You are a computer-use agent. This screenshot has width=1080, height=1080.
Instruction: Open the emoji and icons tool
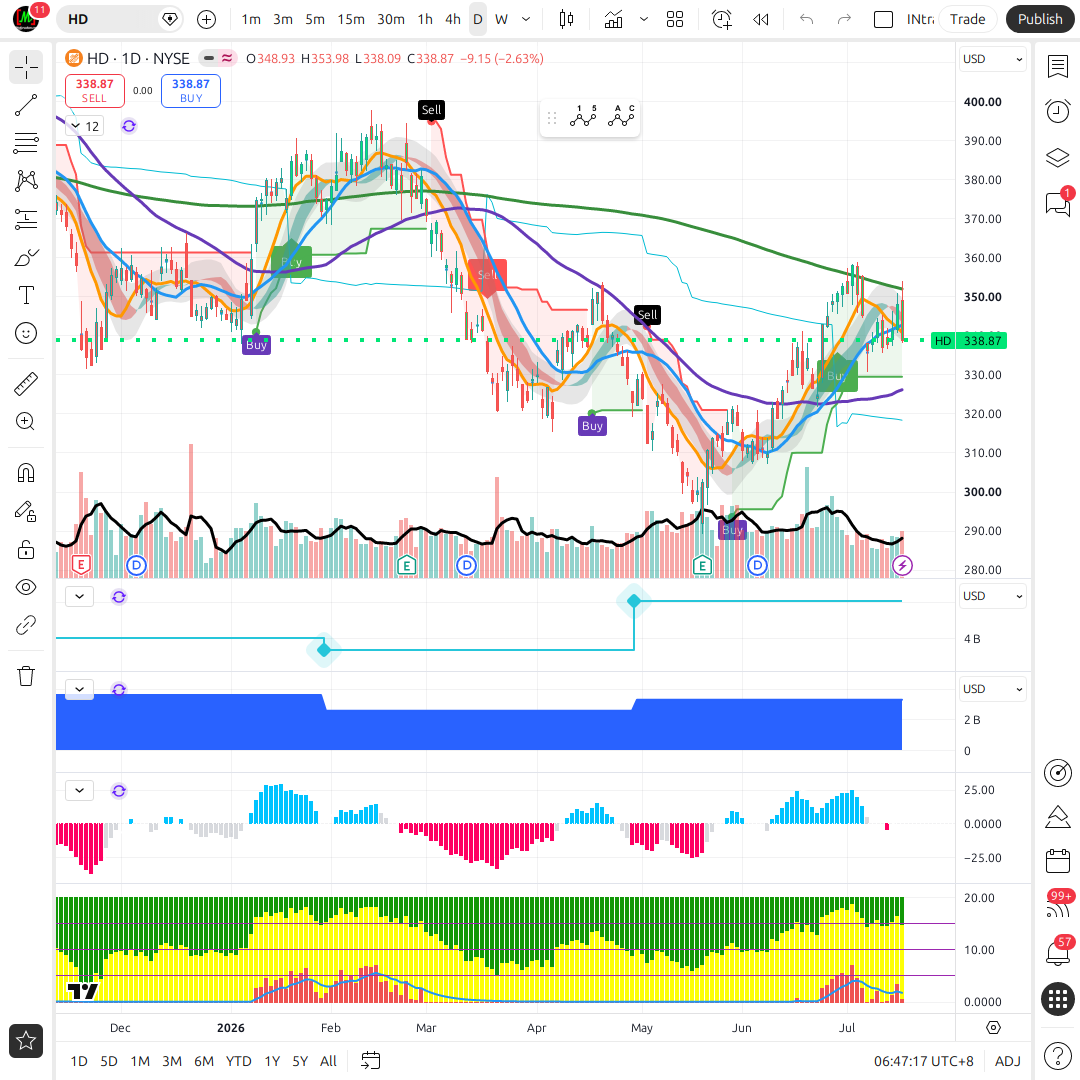(26, 333)
